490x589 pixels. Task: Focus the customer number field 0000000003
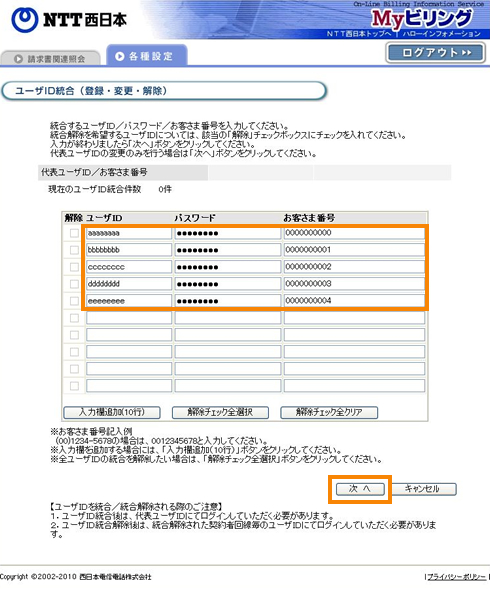point(354,284)
